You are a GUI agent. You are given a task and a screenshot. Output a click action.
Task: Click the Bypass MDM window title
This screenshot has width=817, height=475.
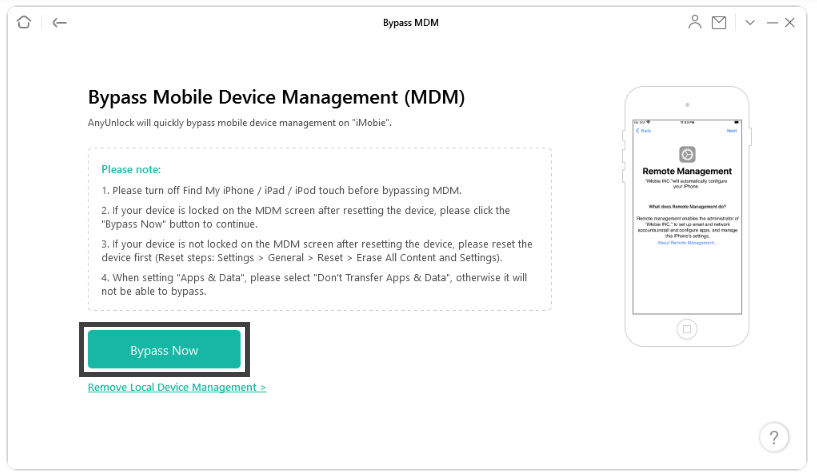(x=411, y=23)
